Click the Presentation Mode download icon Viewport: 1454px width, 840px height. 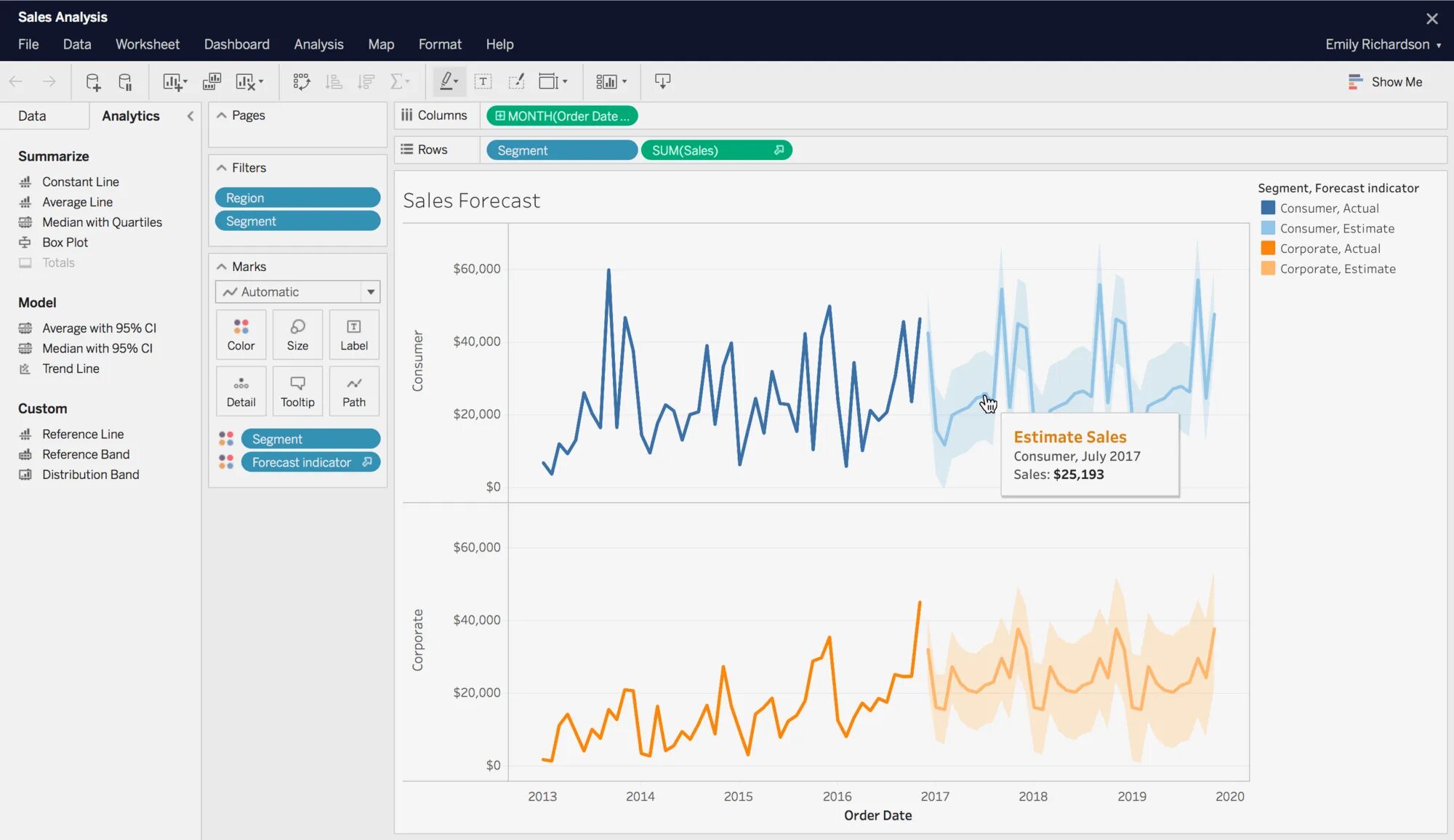(662, 81)
